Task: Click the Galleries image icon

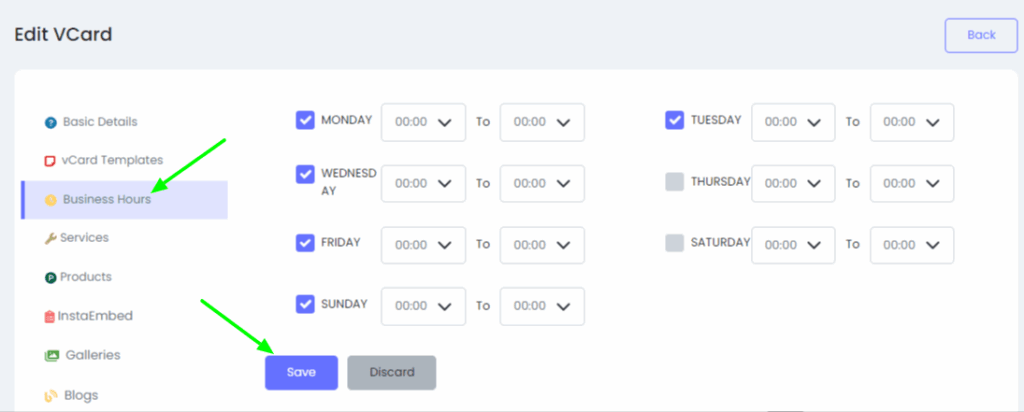Action: pyautogui.click(x=52, y=356)
